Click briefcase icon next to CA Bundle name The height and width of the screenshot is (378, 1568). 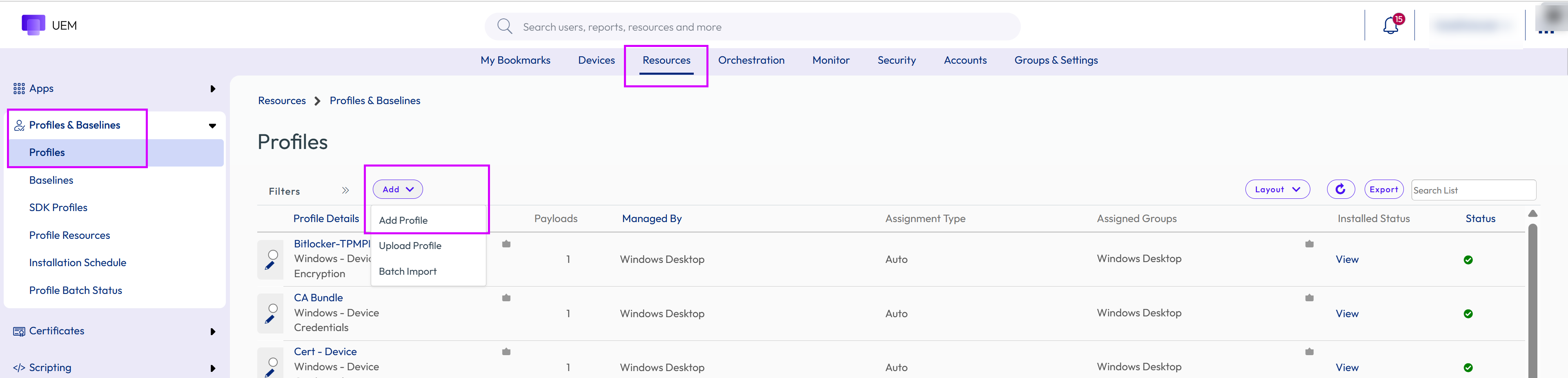[506, 298]
